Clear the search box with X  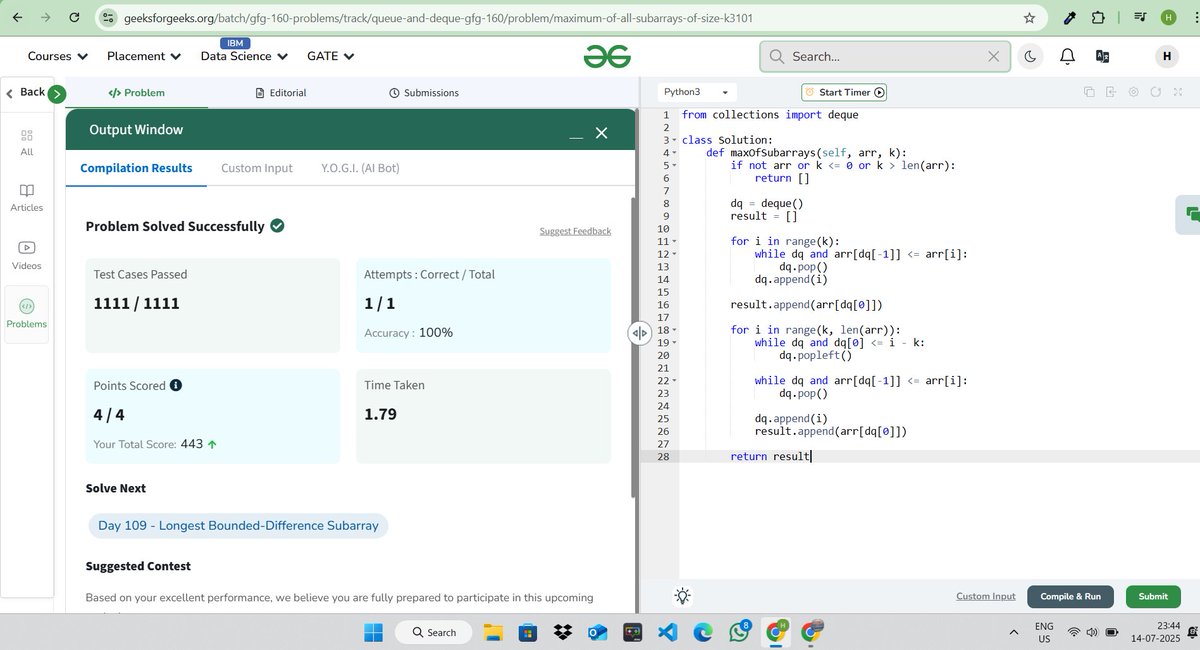(993, 57)
